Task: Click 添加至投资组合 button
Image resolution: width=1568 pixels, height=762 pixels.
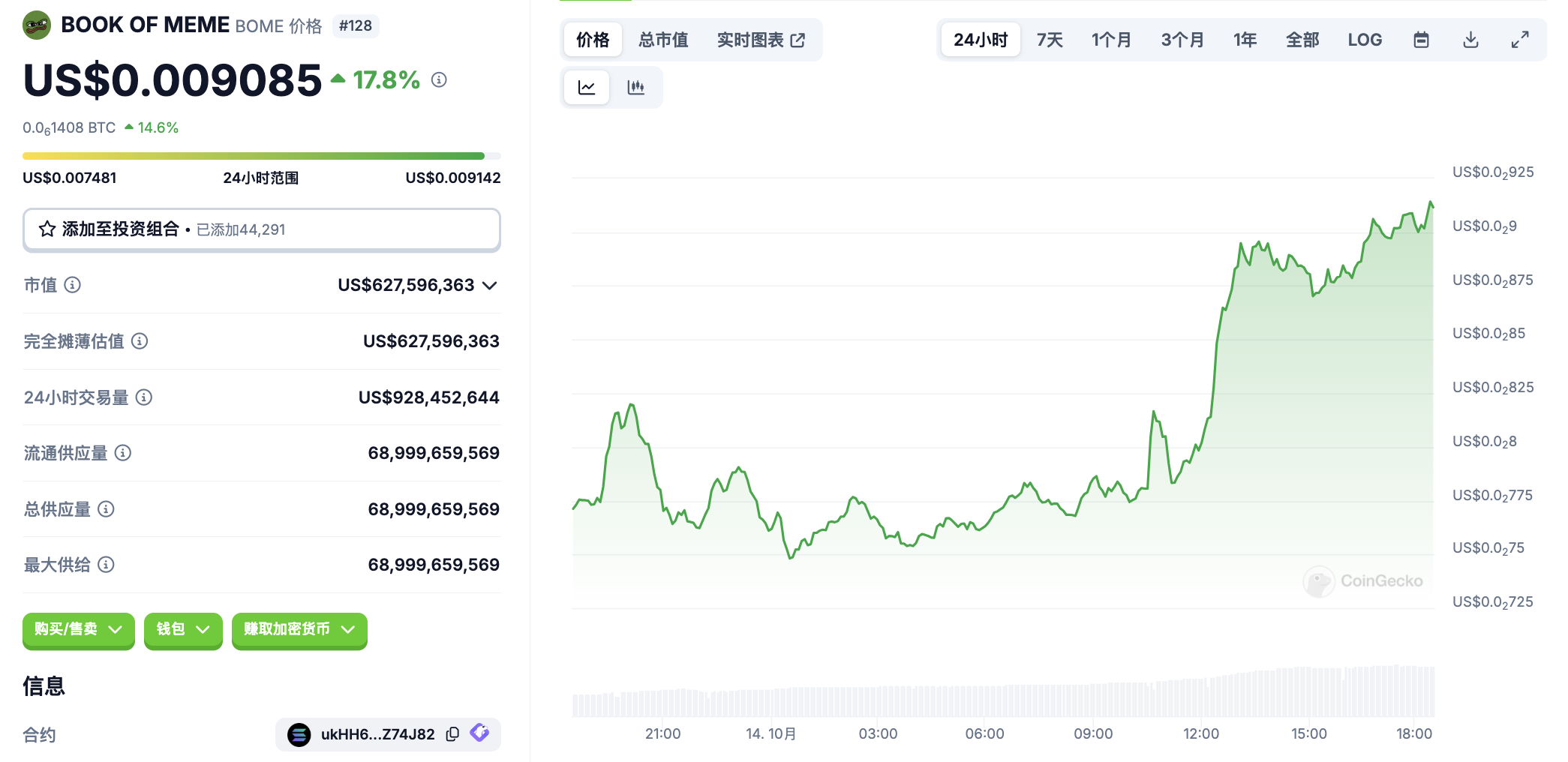Action: tap(261, 229)
